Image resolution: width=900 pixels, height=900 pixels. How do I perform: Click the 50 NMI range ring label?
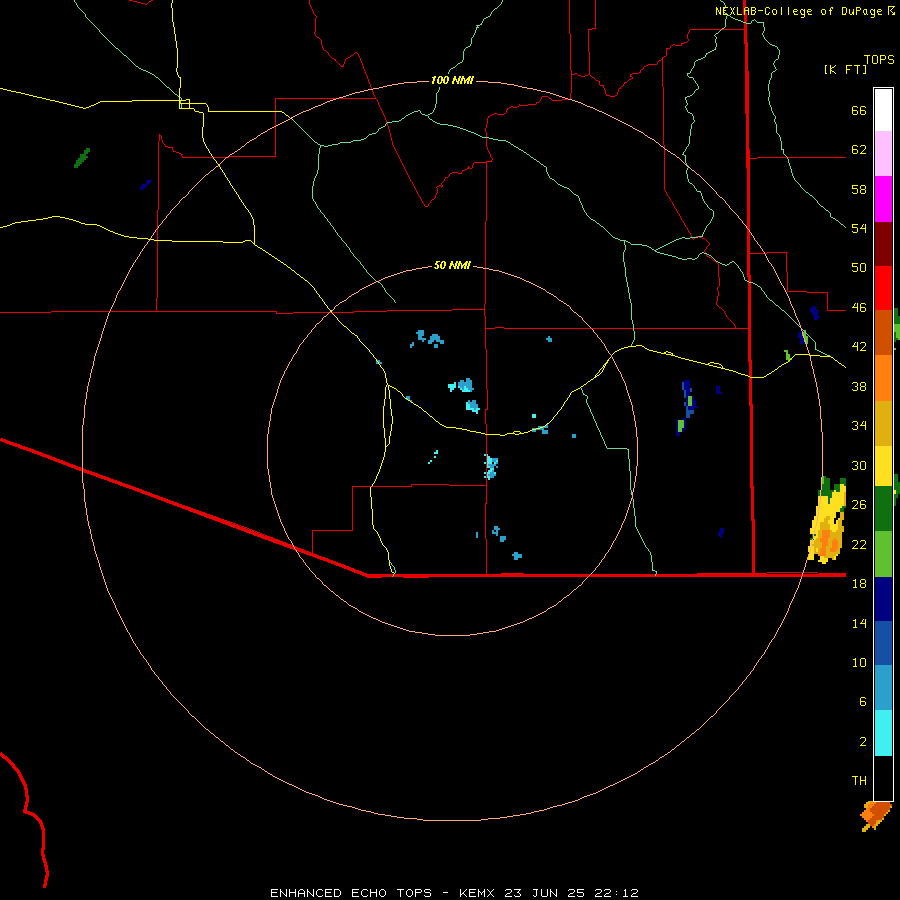(x=452, y=265)
